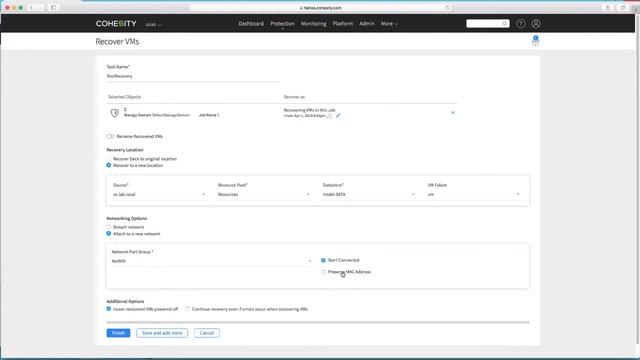Click the Finish button
The height and width of the screenshot is (360, 640).
(118, 333)
